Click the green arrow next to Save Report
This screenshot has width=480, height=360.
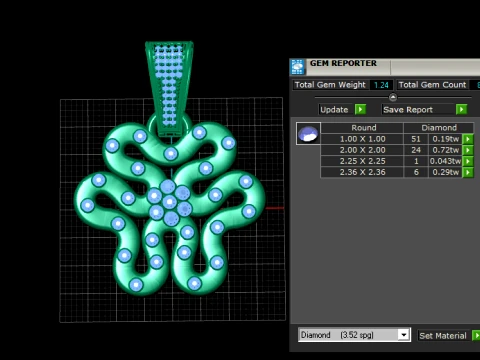(x=461, y=109)
